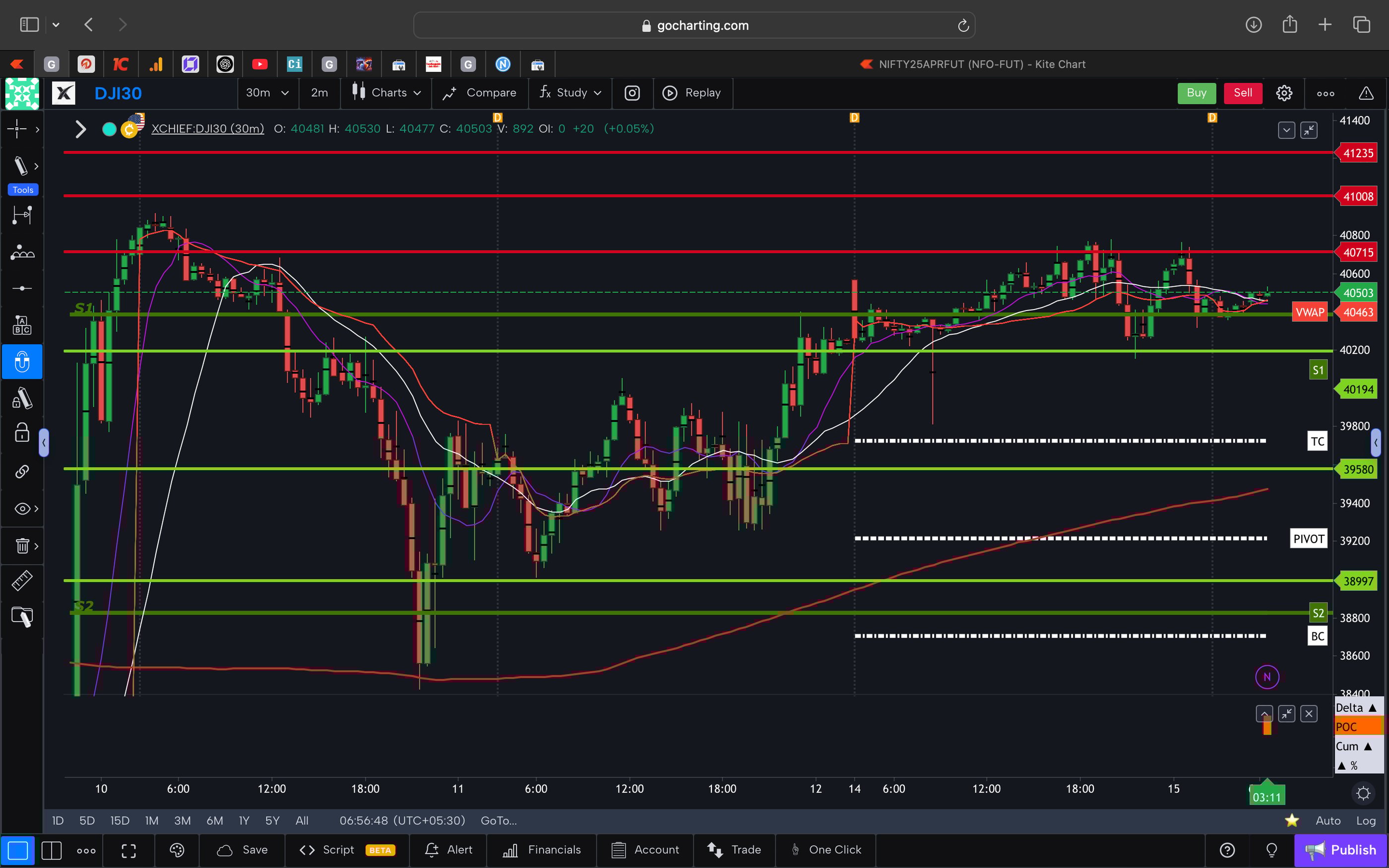Enable the magnet snapping tool
The image size is (1389, 868).
click(x=22, y=362)
